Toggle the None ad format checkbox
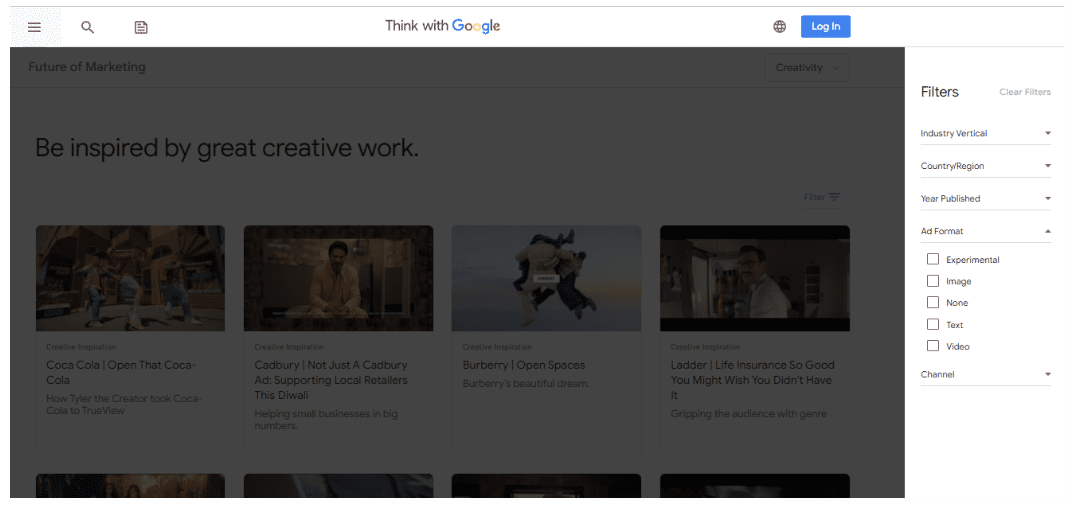The height and width of the screenshot is (514, 1083). coord(933,303)
